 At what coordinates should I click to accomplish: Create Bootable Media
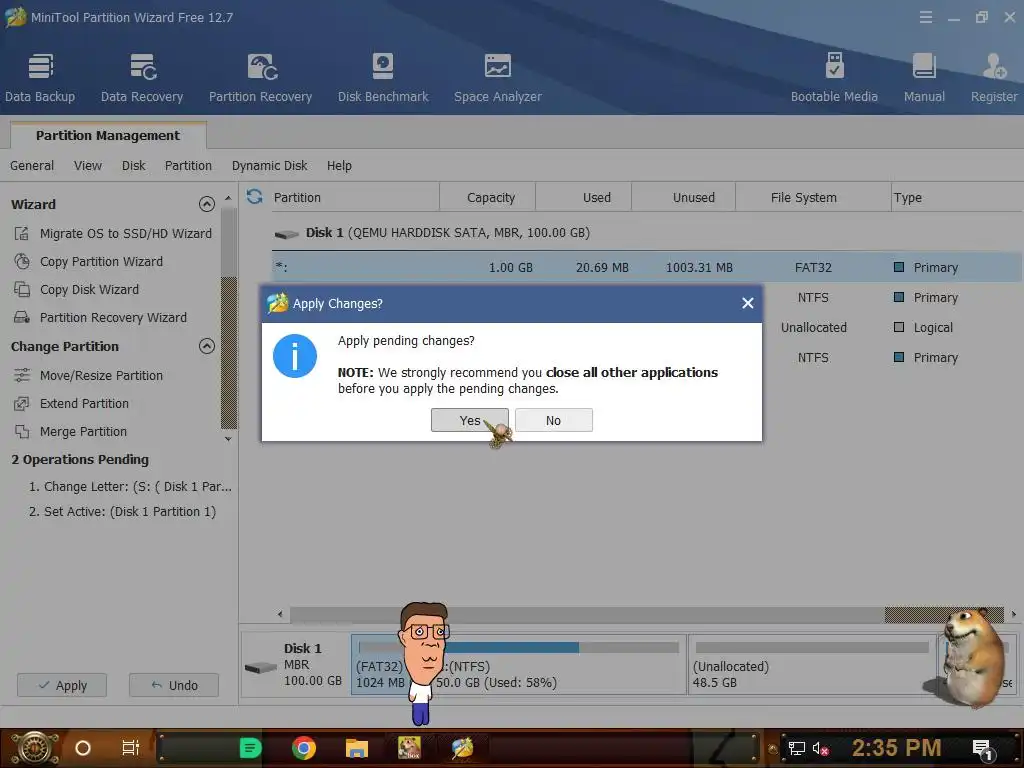(834, 78)
